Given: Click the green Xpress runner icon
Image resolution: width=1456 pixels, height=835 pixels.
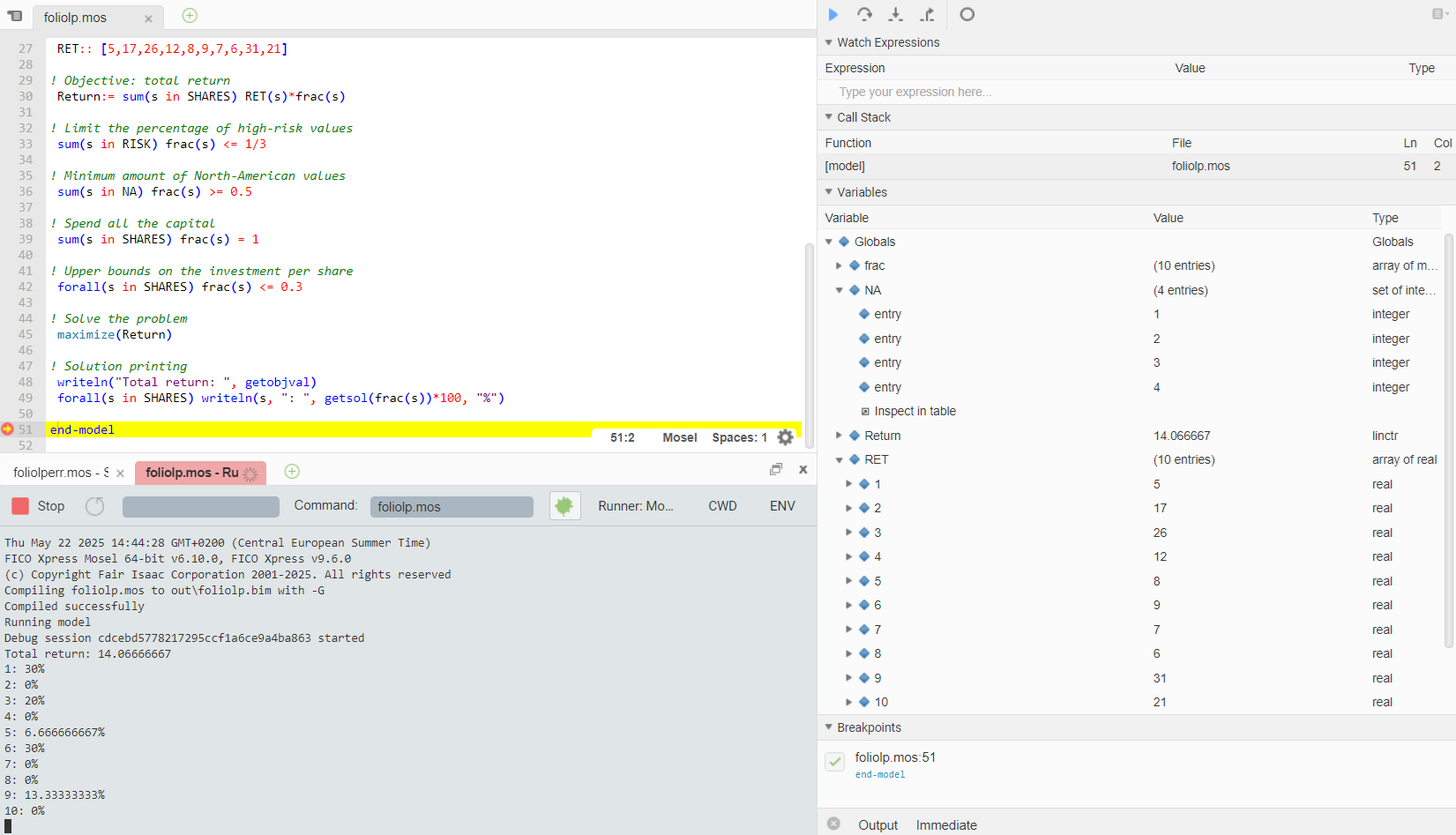Looking at the screenshot, I should pos(564,505).
